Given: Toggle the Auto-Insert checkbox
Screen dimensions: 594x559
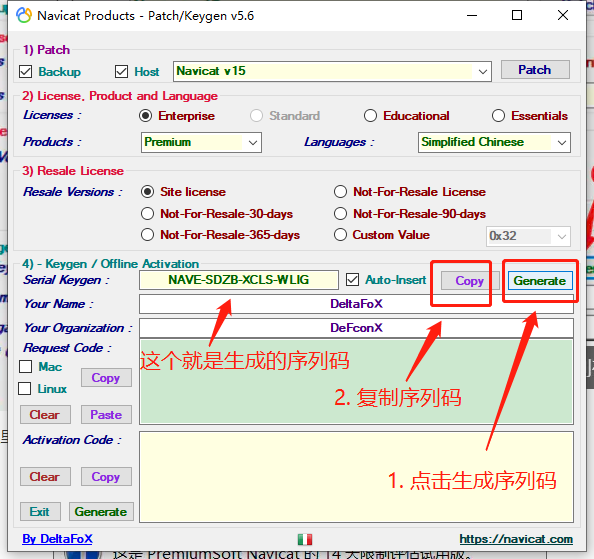Looking at the screenshot, I should point(352,280).
